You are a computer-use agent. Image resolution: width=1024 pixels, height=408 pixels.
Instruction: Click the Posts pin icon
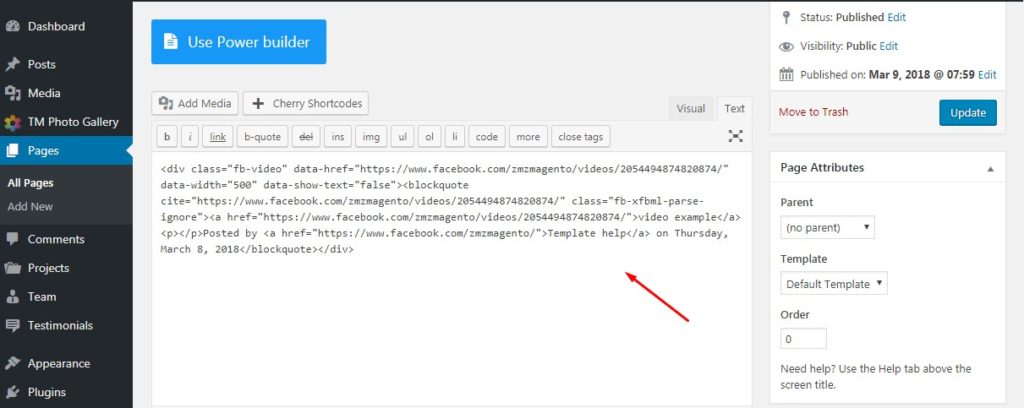click(12, 65)
